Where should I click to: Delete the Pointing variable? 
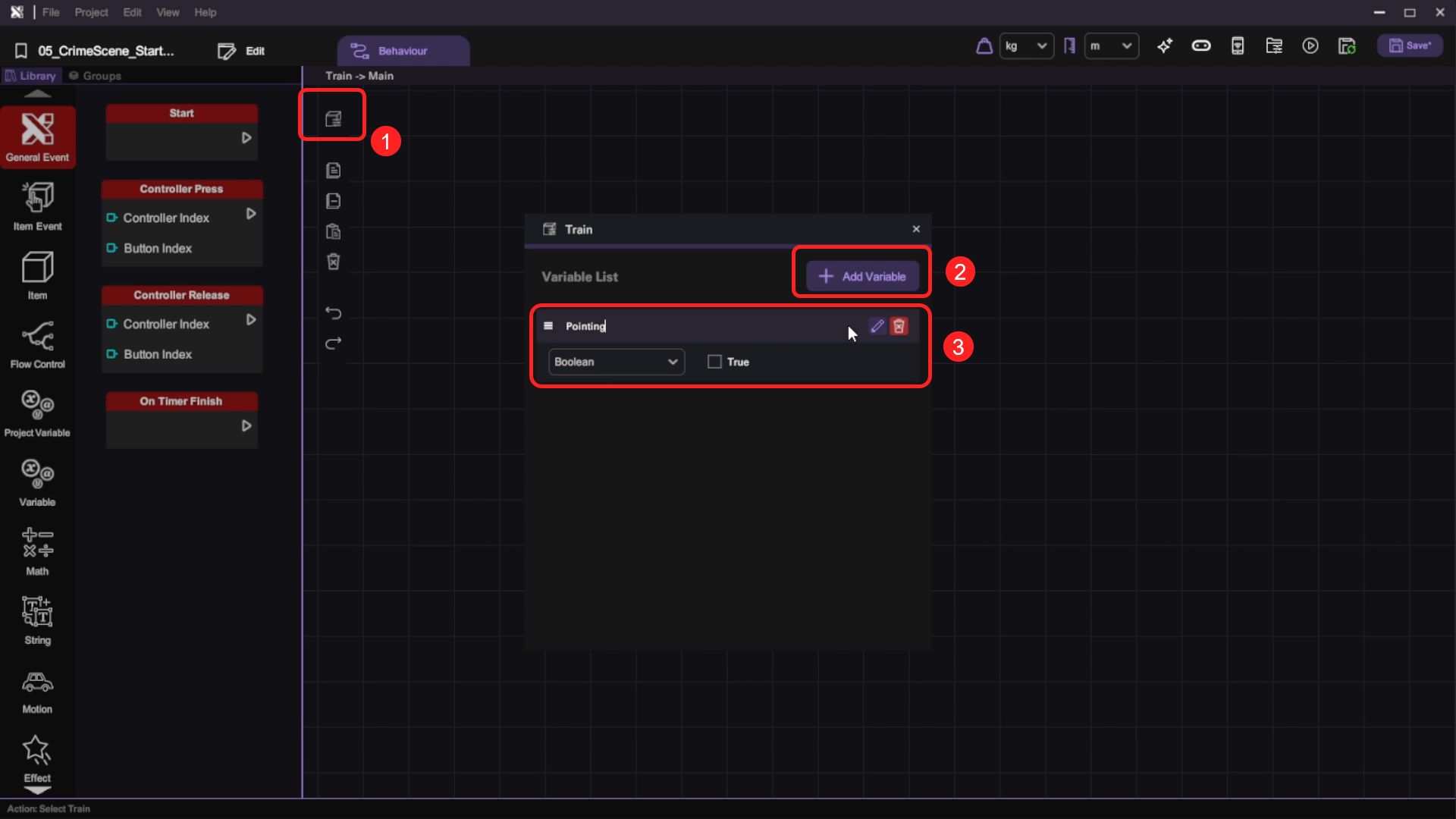[899, 326]
